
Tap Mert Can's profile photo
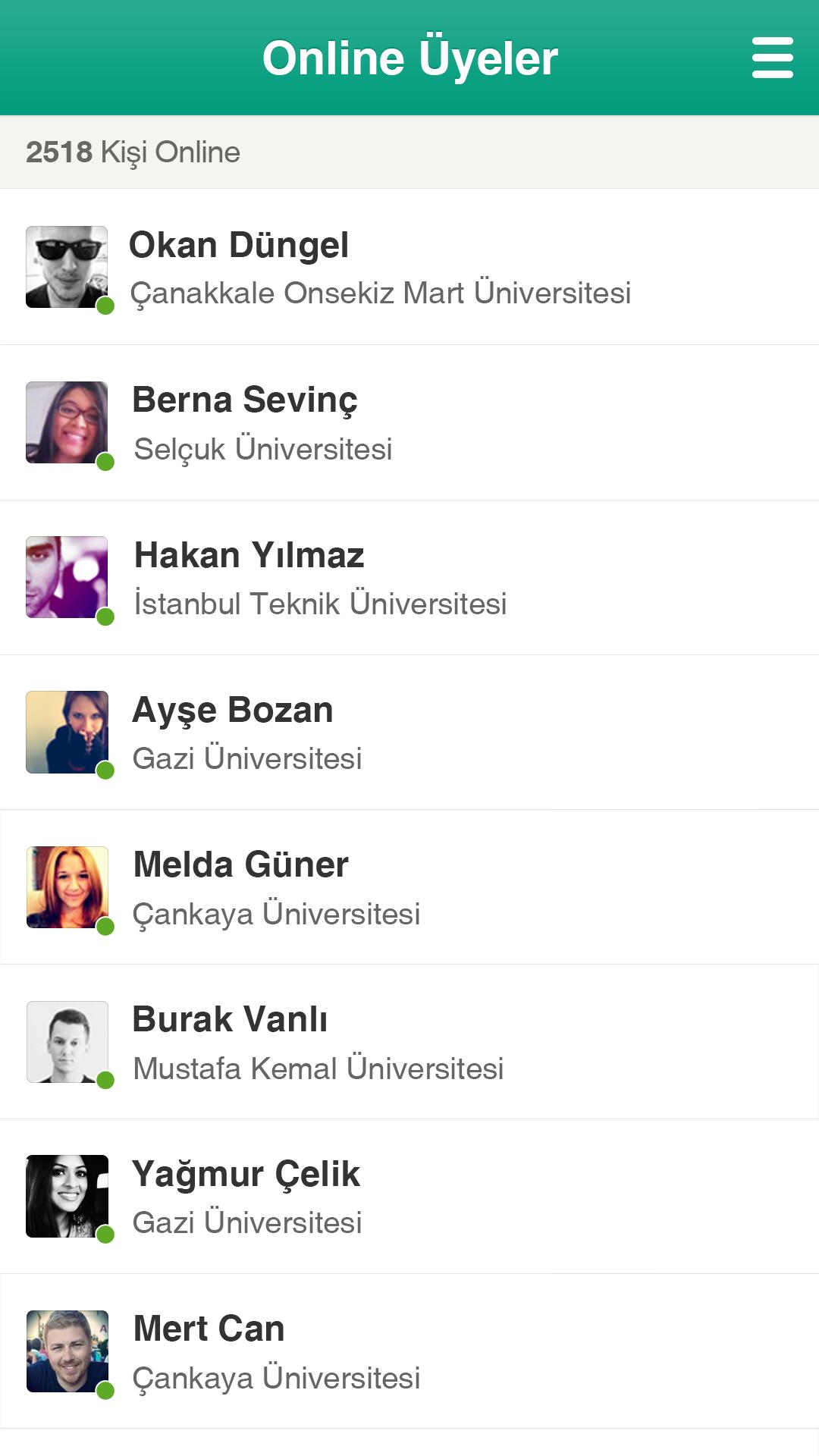(x=67, y=1352)
